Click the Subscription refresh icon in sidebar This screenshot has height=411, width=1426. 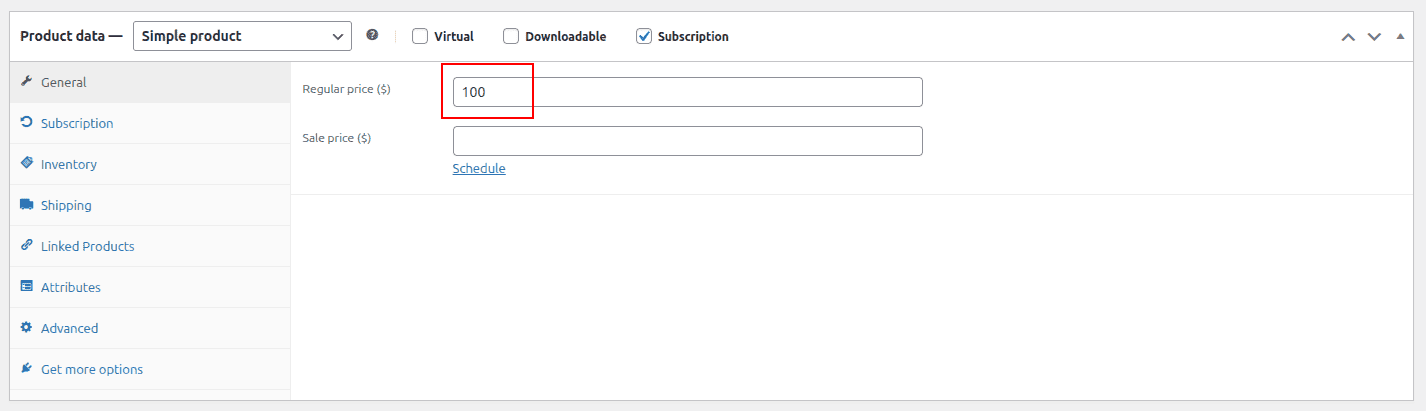(x=27, y=123)
